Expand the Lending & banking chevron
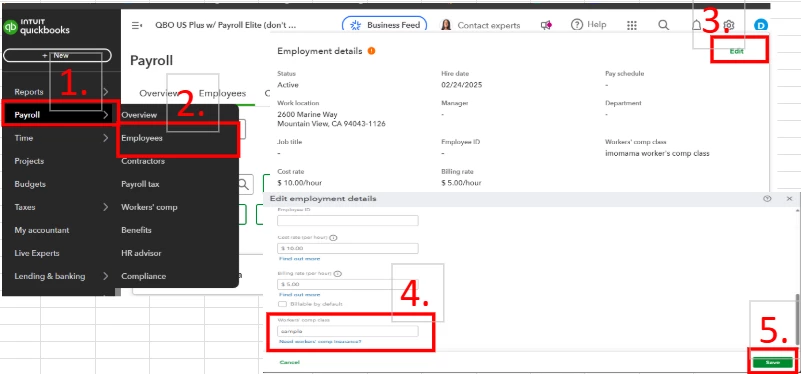The height and width of the screenshot is (374, 801). (x=105, y=276)
